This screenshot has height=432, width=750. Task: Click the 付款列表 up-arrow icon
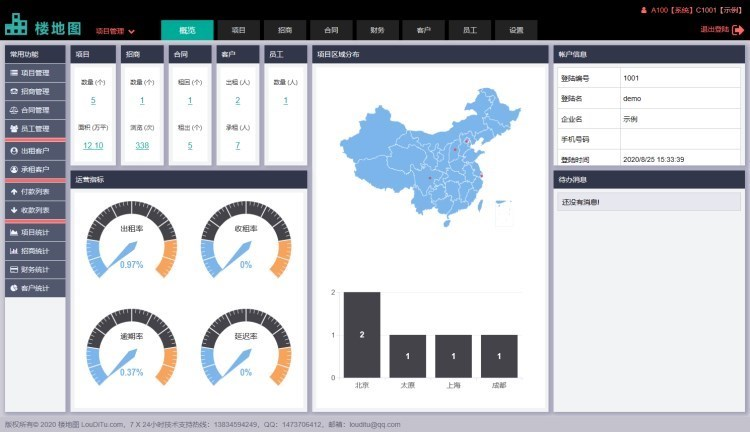pos(14,191)
